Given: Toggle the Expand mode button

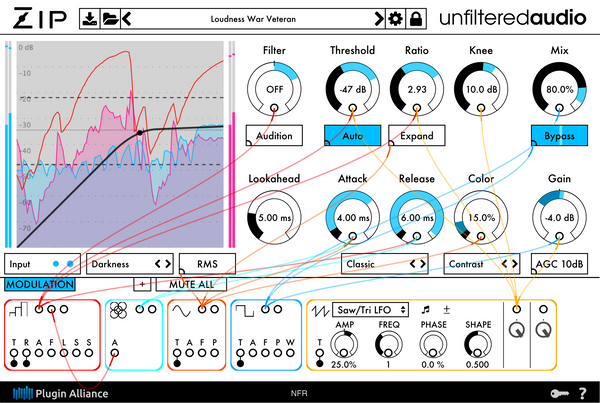Looking at the screenshot, I should click(417, 135).
